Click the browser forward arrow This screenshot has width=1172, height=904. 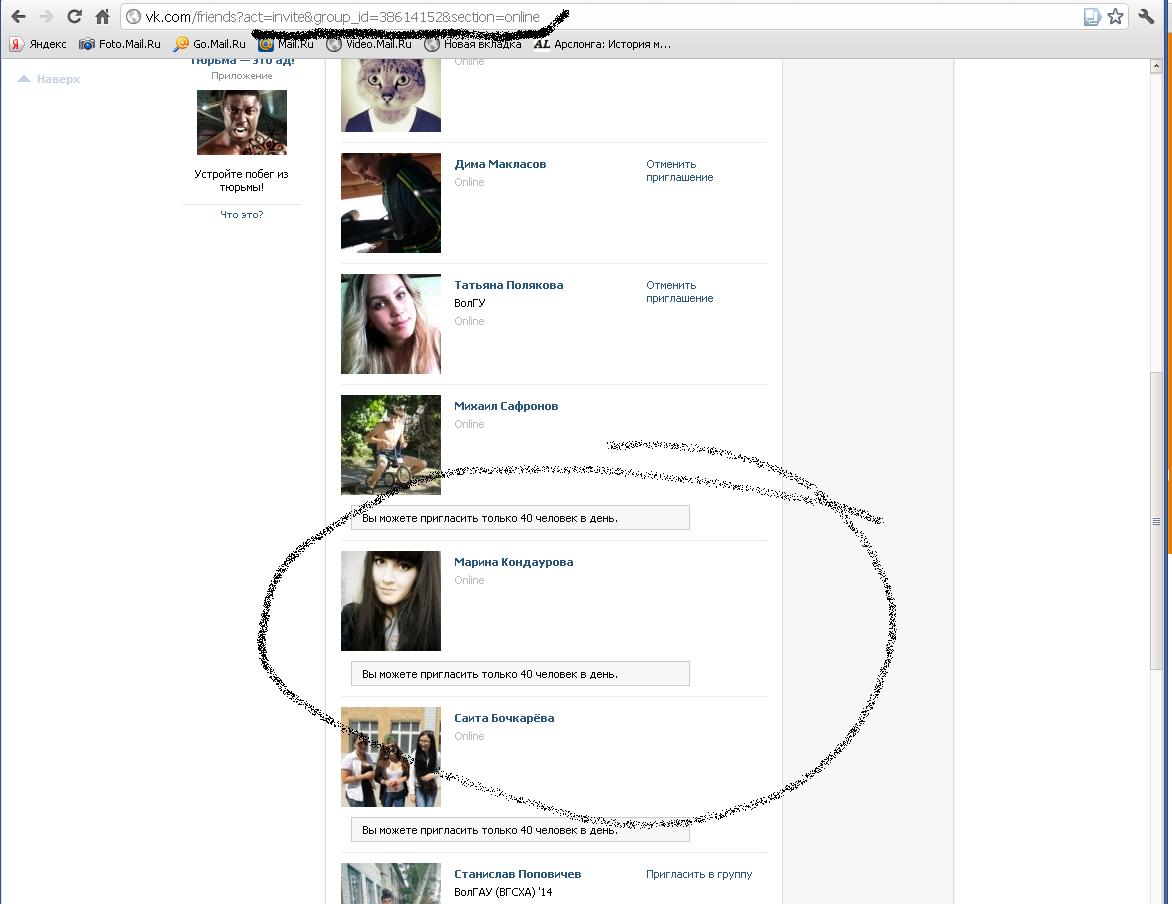pos(46,16)
